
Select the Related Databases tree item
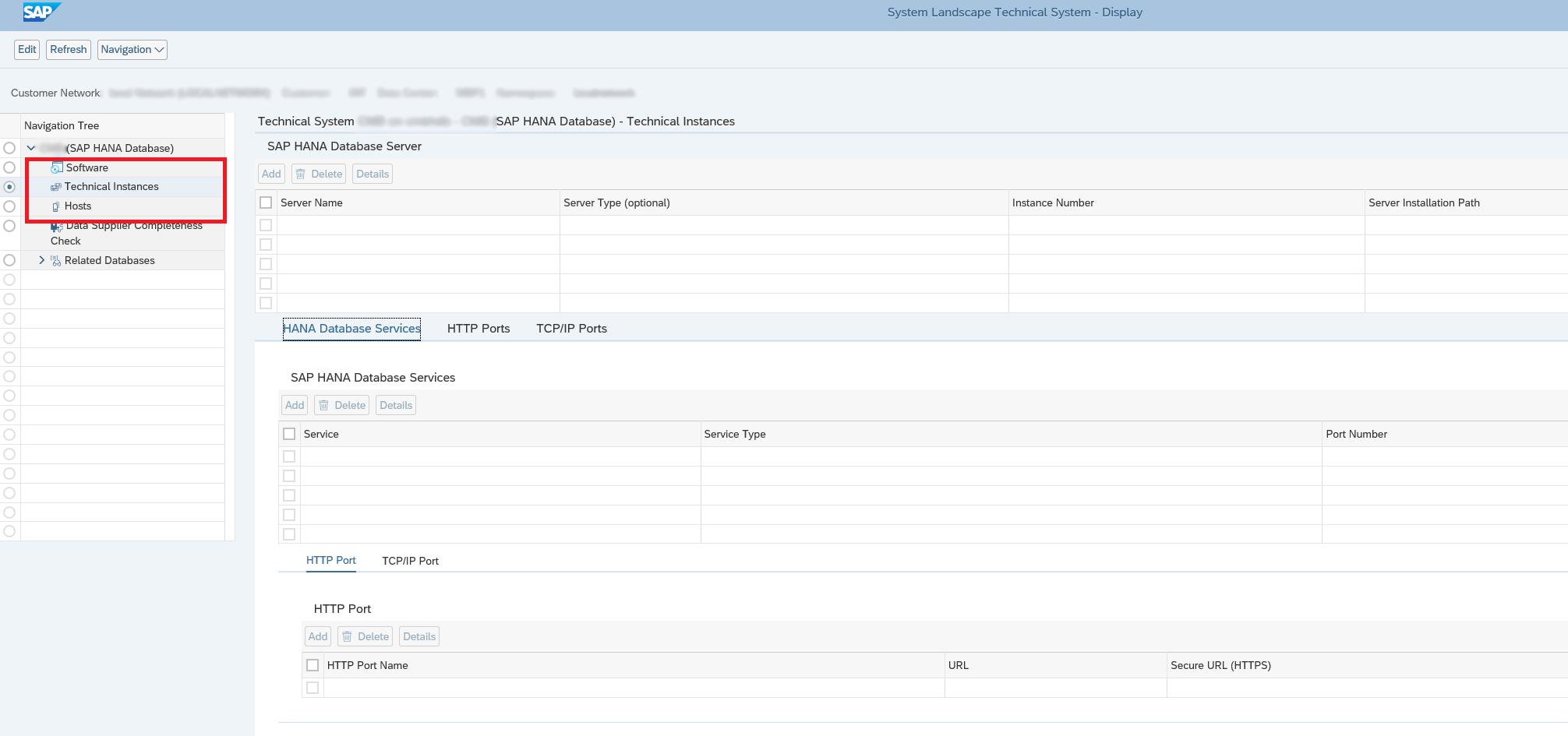(110, 260)
